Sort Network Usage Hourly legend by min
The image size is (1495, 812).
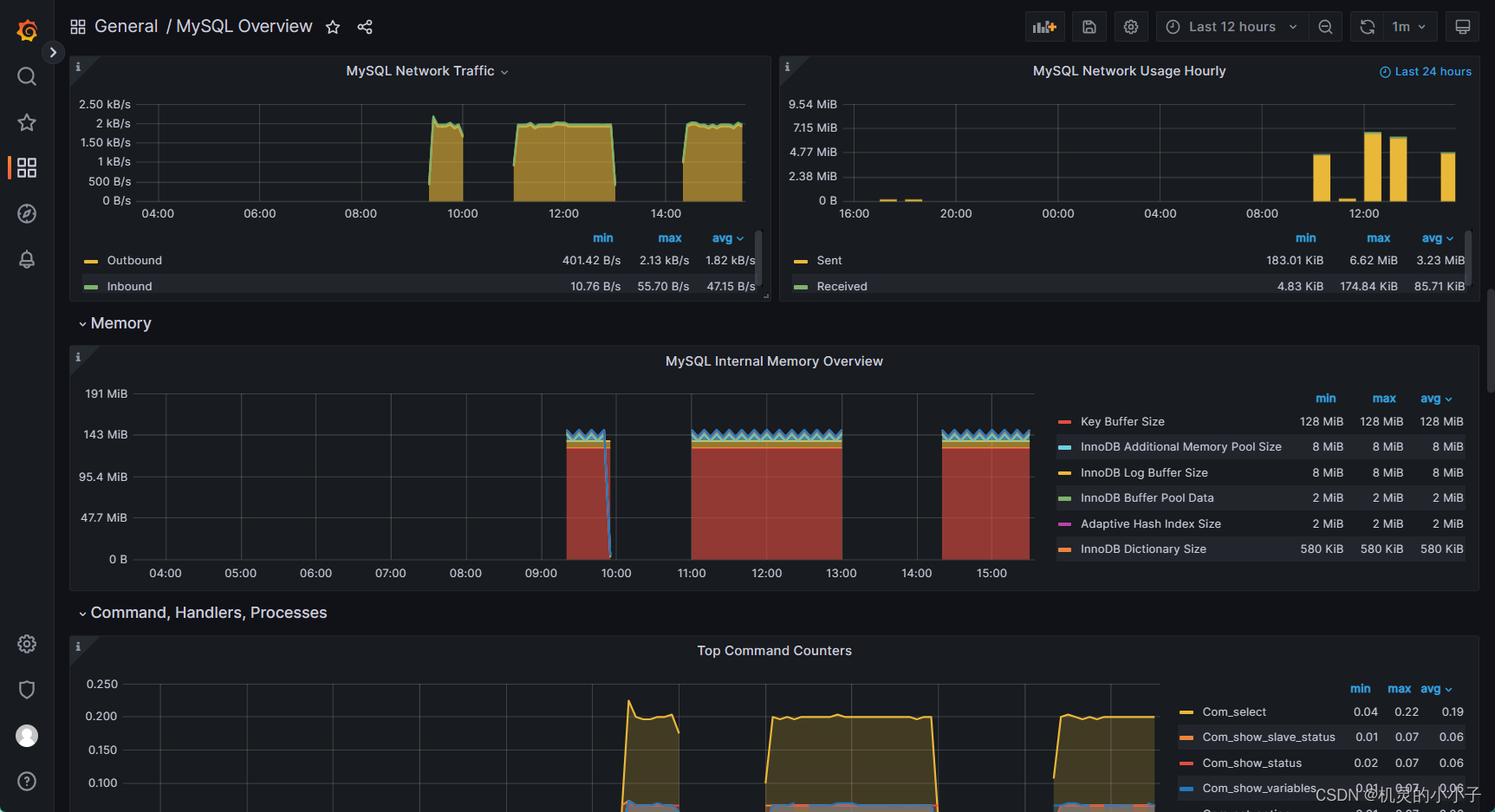pyautogui.click(x=1305, y=237)
